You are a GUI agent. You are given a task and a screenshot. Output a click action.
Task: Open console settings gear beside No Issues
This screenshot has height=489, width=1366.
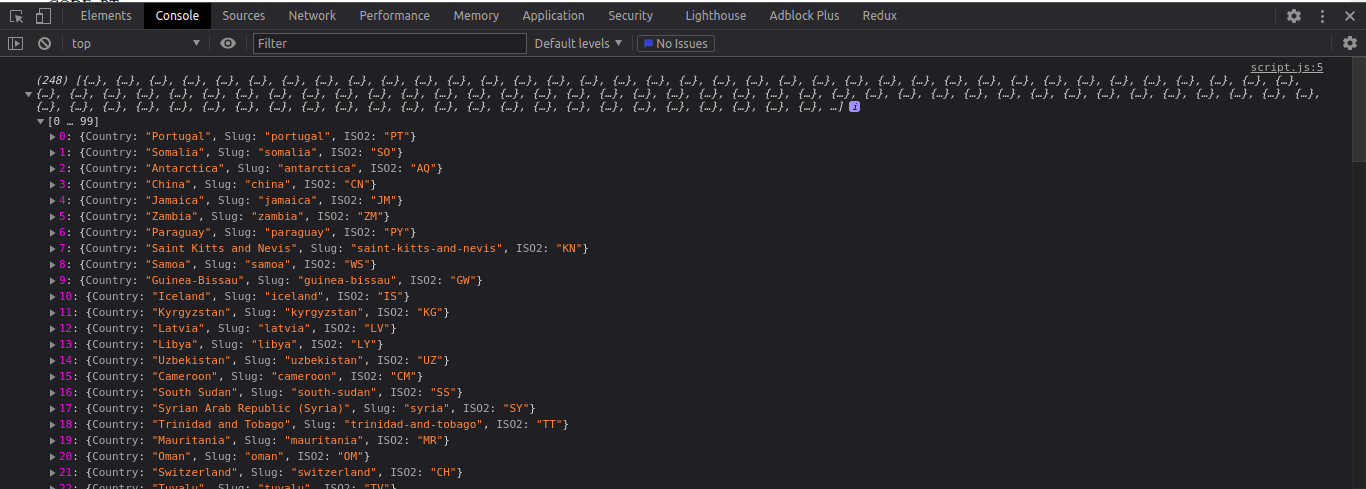(x=1350, y=43)
